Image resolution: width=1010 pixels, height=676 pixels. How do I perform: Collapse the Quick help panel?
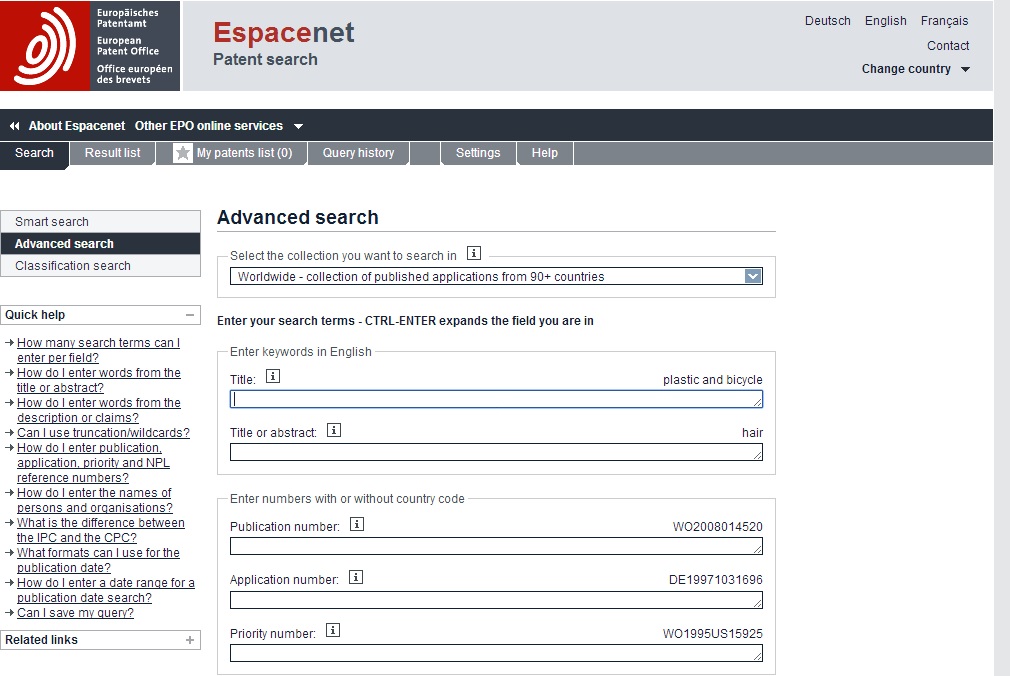point(190,315)
